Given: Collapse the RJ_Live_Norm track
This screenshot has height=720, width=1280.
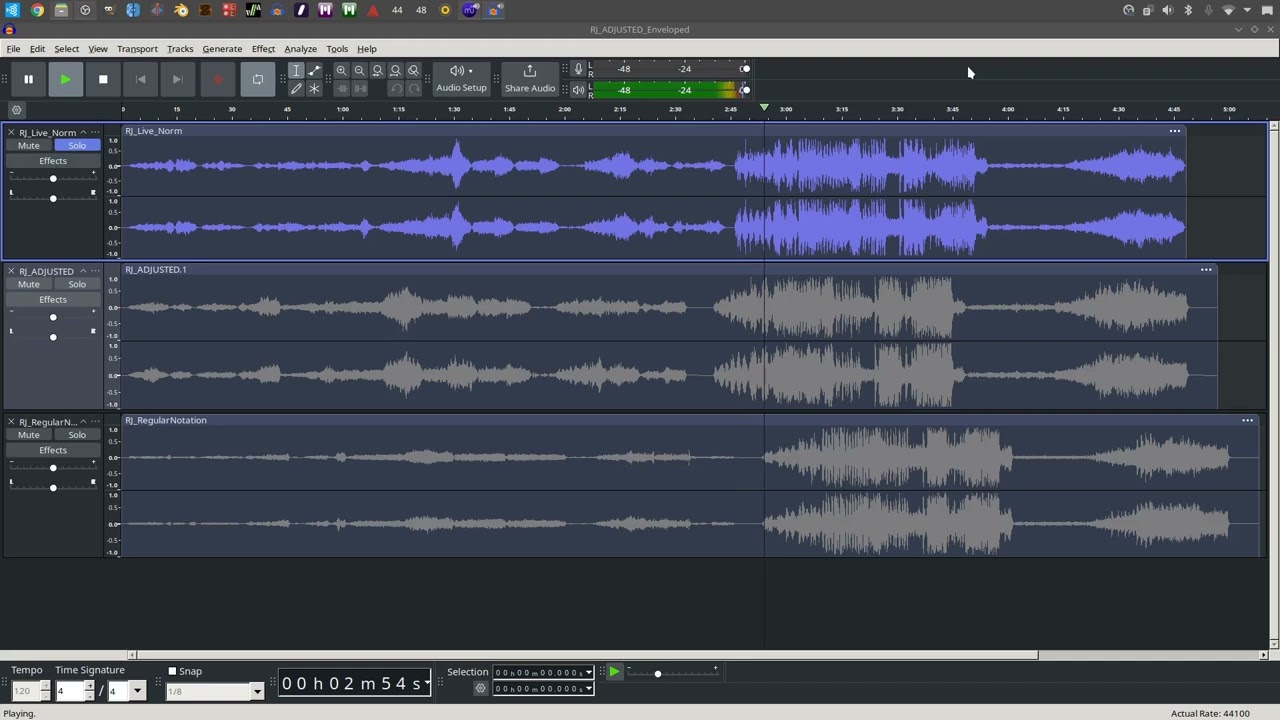Looking at the screenshot, I should pyautogui.click(x=83, y=132).
